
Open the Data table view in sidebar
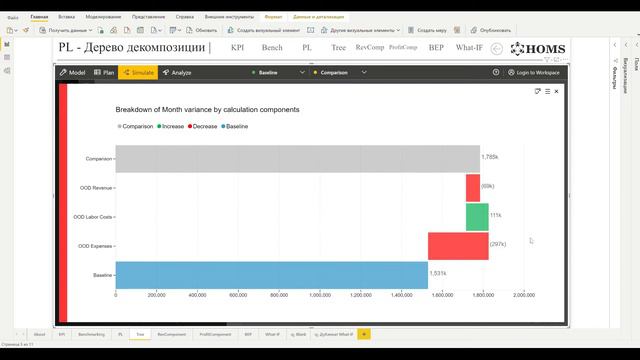(7, 58)
